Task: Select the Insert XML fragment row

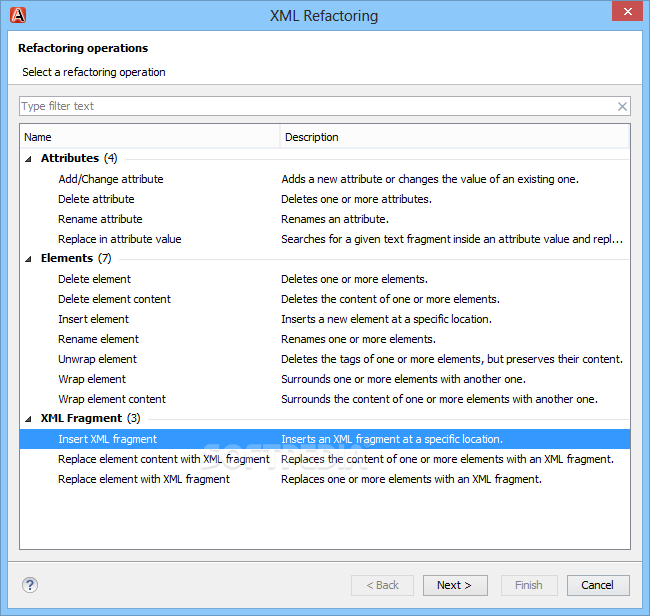Action: 325,439
